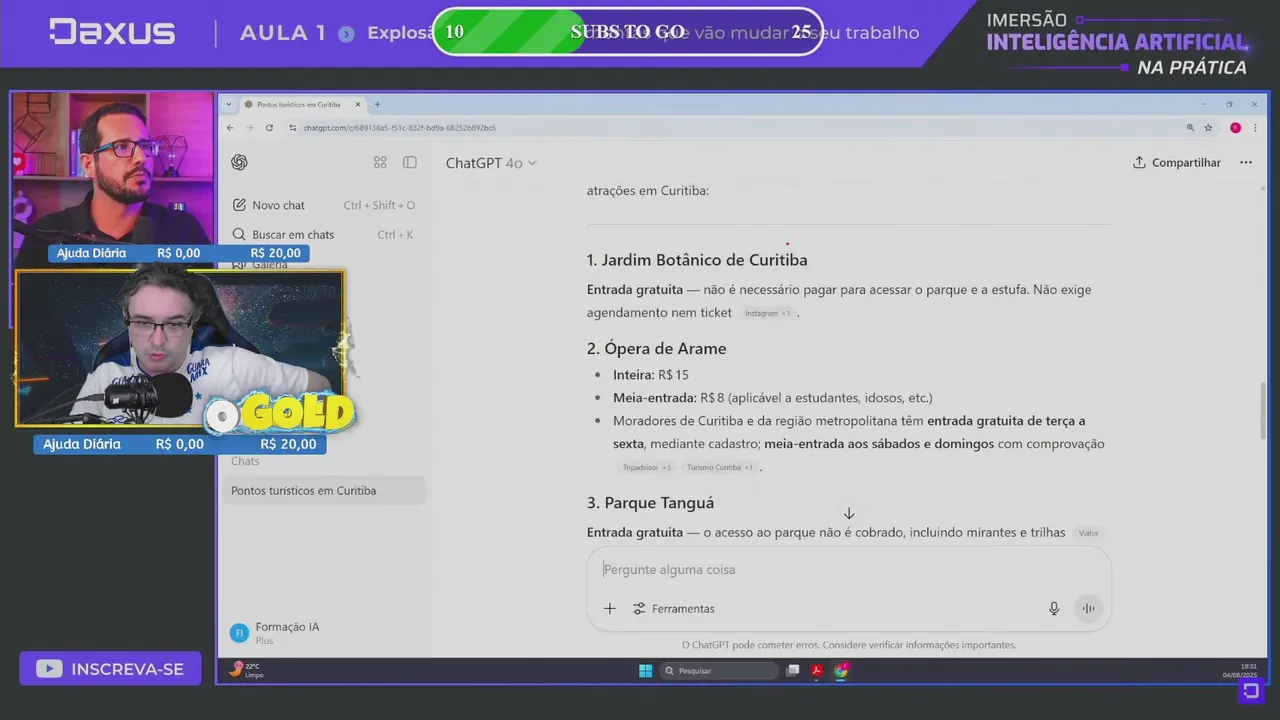The image size is (1280, 720).
Task: Click the zoom magnifier icon in address bar
Action: 1190,128
